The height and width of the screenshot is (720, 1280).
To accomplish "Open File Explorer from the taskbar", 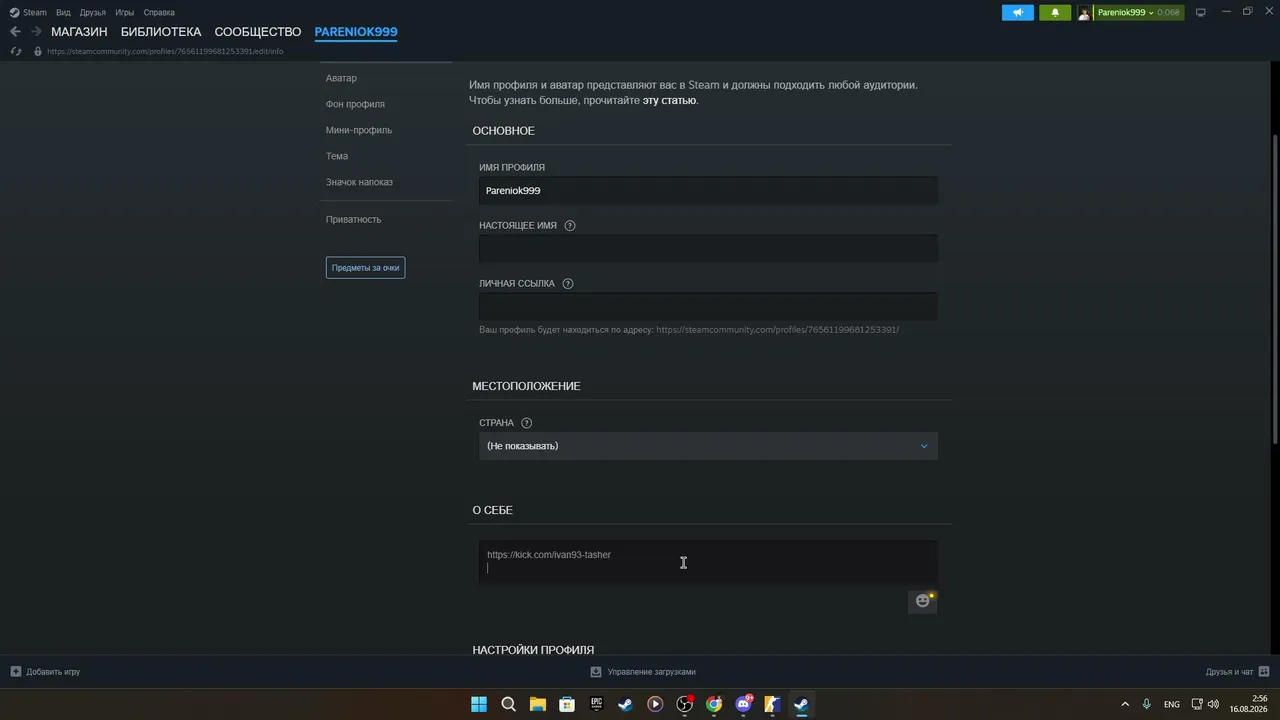I will (x=537, y=704).
